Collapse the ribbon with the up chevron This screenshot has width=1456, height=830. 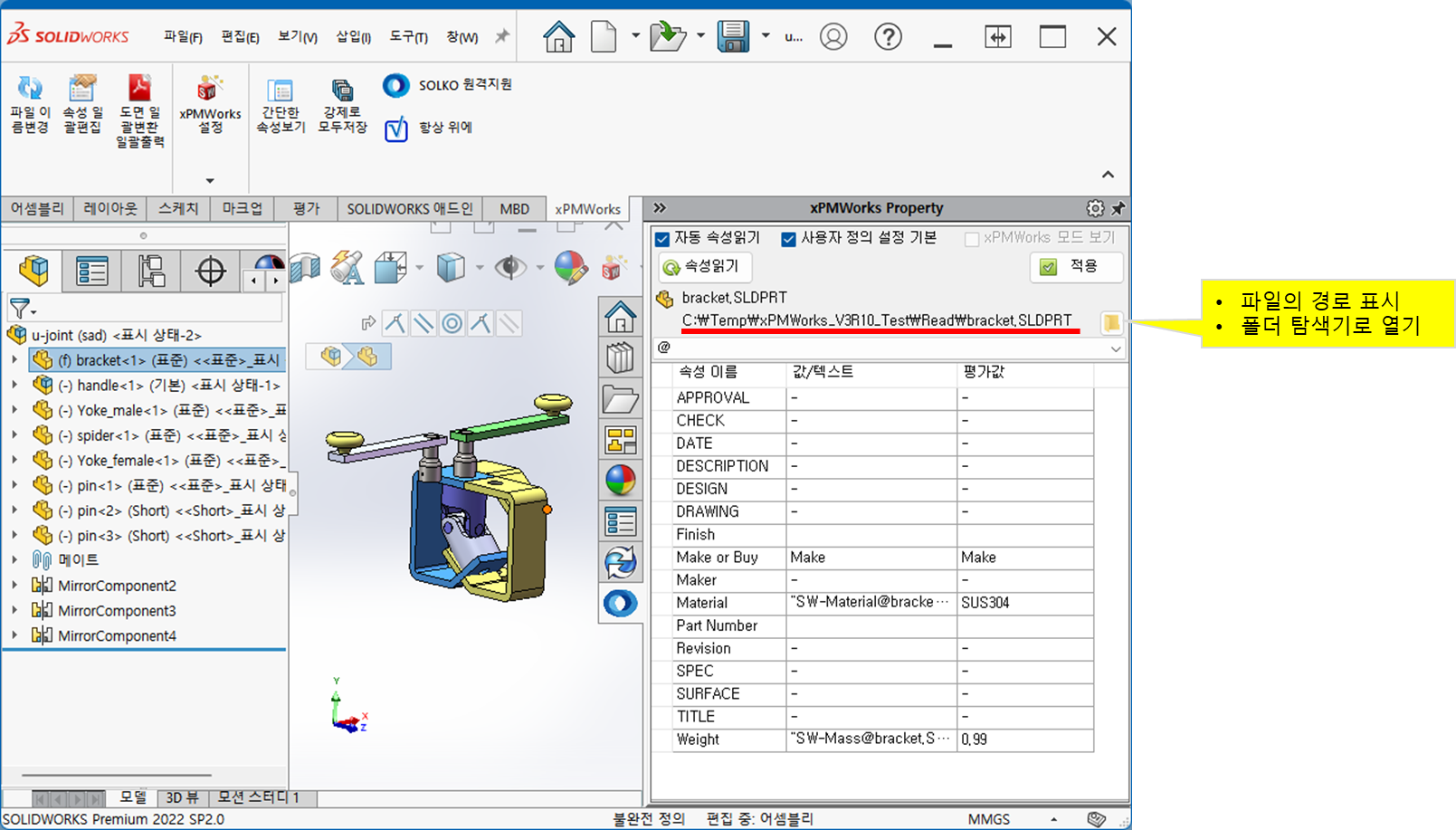coord(1108,174)
